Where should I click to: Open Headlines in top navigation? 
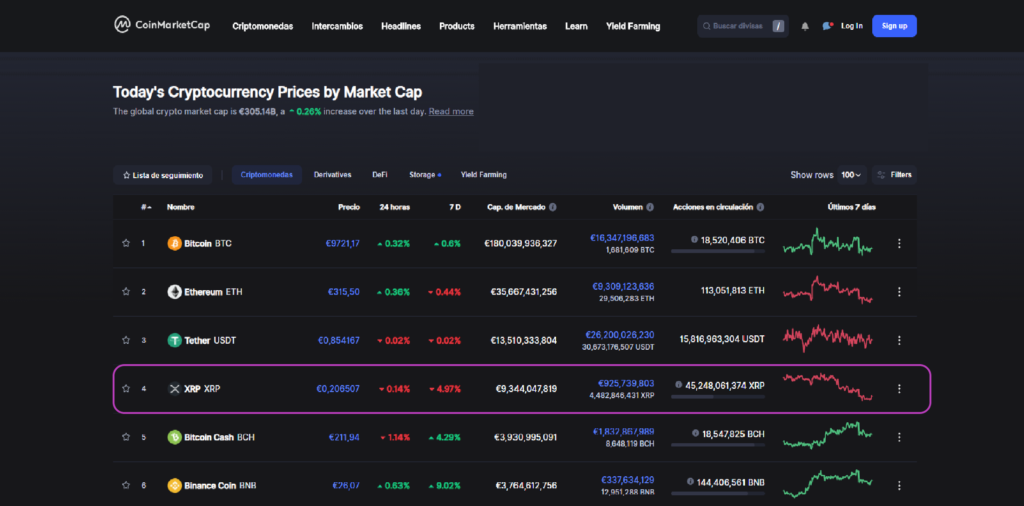tap(401, 26)
